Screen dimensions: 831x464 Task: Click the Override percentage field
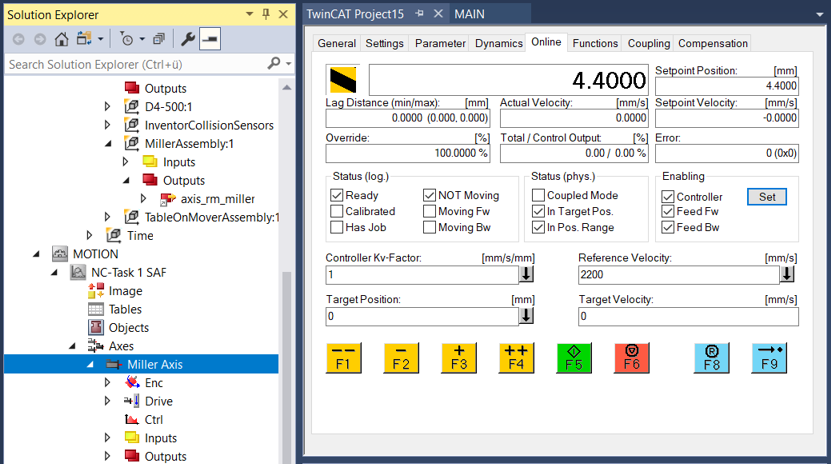(x=408, y=153)
